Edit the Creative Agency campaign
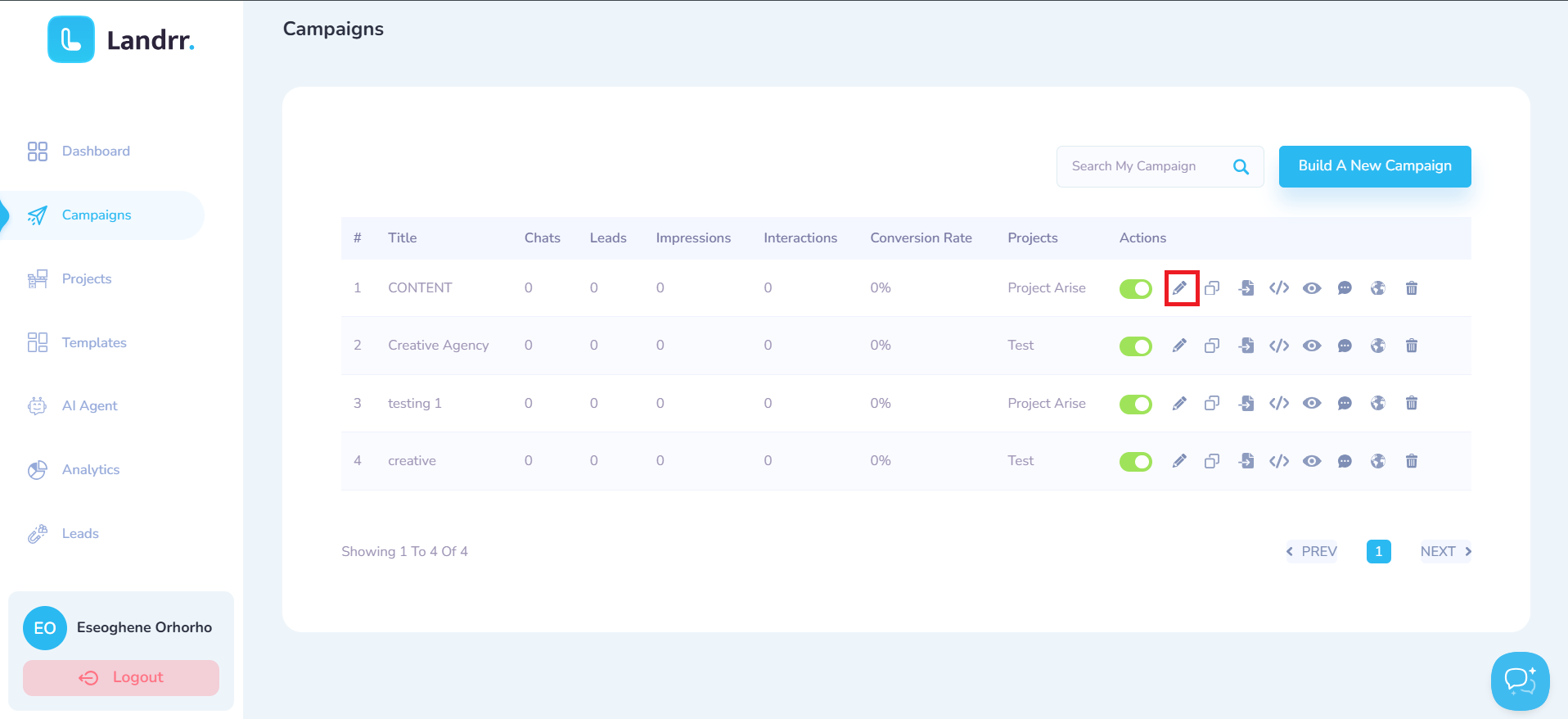The image size is (1568, 719). click(1179, 346)
